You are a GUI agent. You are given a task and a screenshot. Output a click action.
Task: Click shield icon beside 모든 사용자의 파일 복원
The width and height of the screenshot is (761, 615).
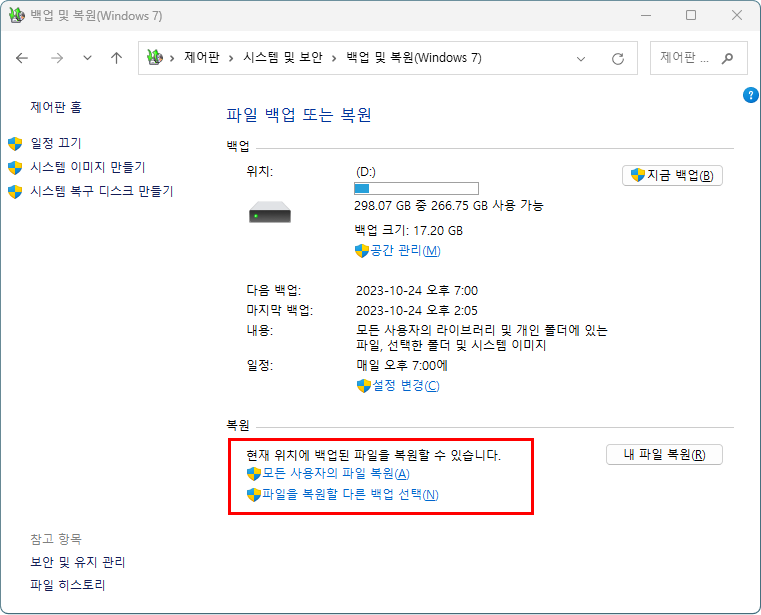pos(254,474)
